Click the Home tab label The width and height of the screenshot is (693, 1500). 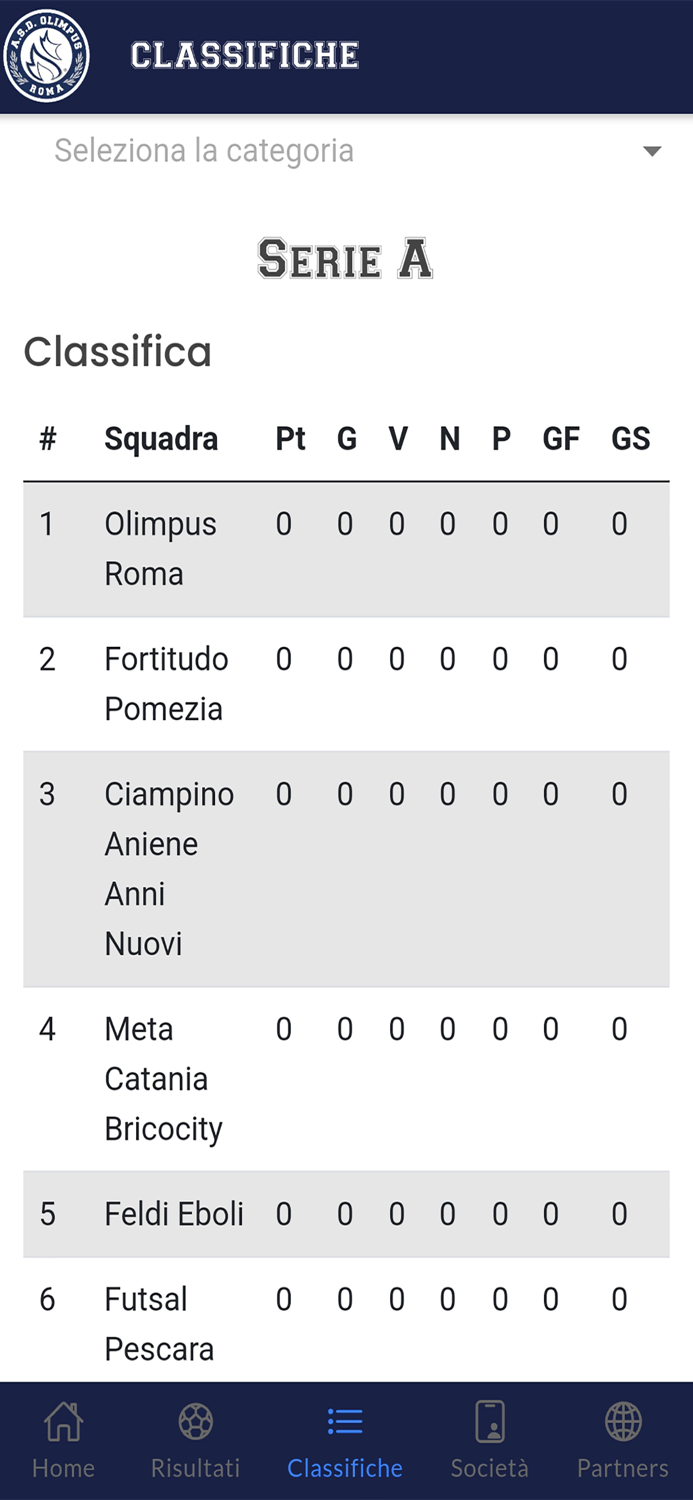pos(63,1468)
